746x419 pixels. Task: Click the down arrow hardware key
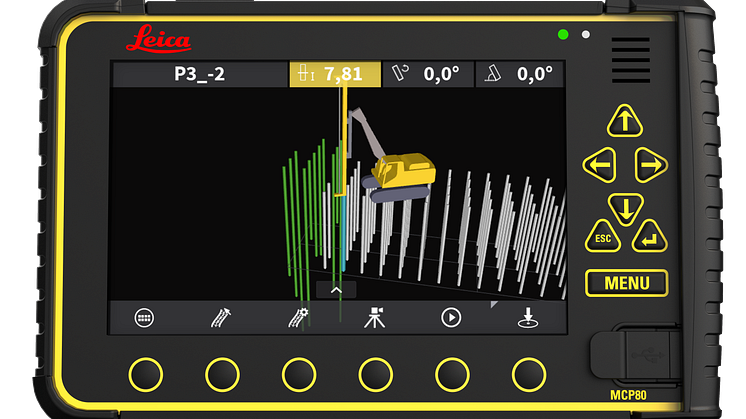626,209
